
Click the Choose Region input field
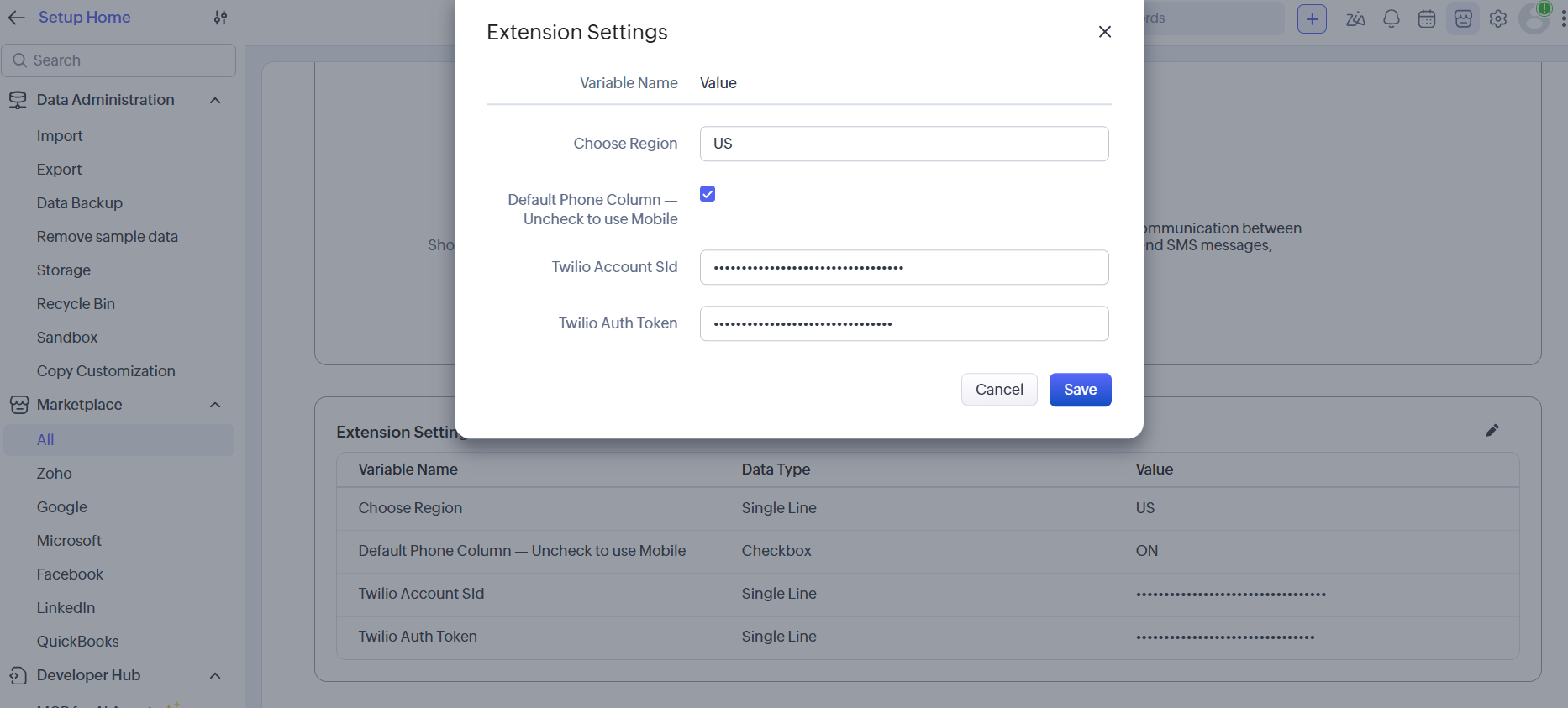coord(904,144)
